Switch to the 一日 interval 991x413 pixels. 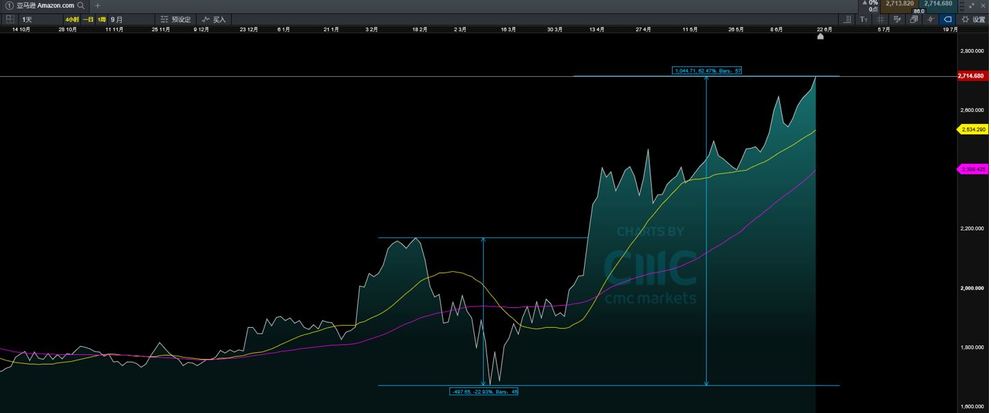tap(88, 20)
